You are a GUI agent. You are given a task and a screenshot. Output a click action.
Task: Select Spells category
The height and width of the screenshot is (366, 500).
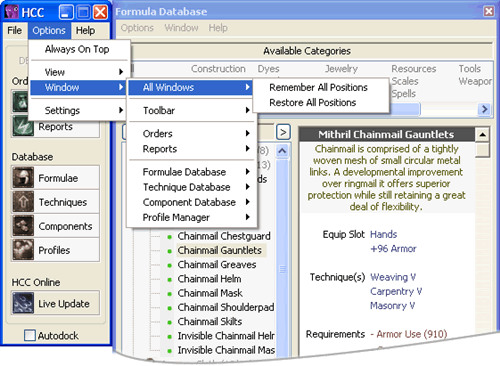[x=403, y=94]
